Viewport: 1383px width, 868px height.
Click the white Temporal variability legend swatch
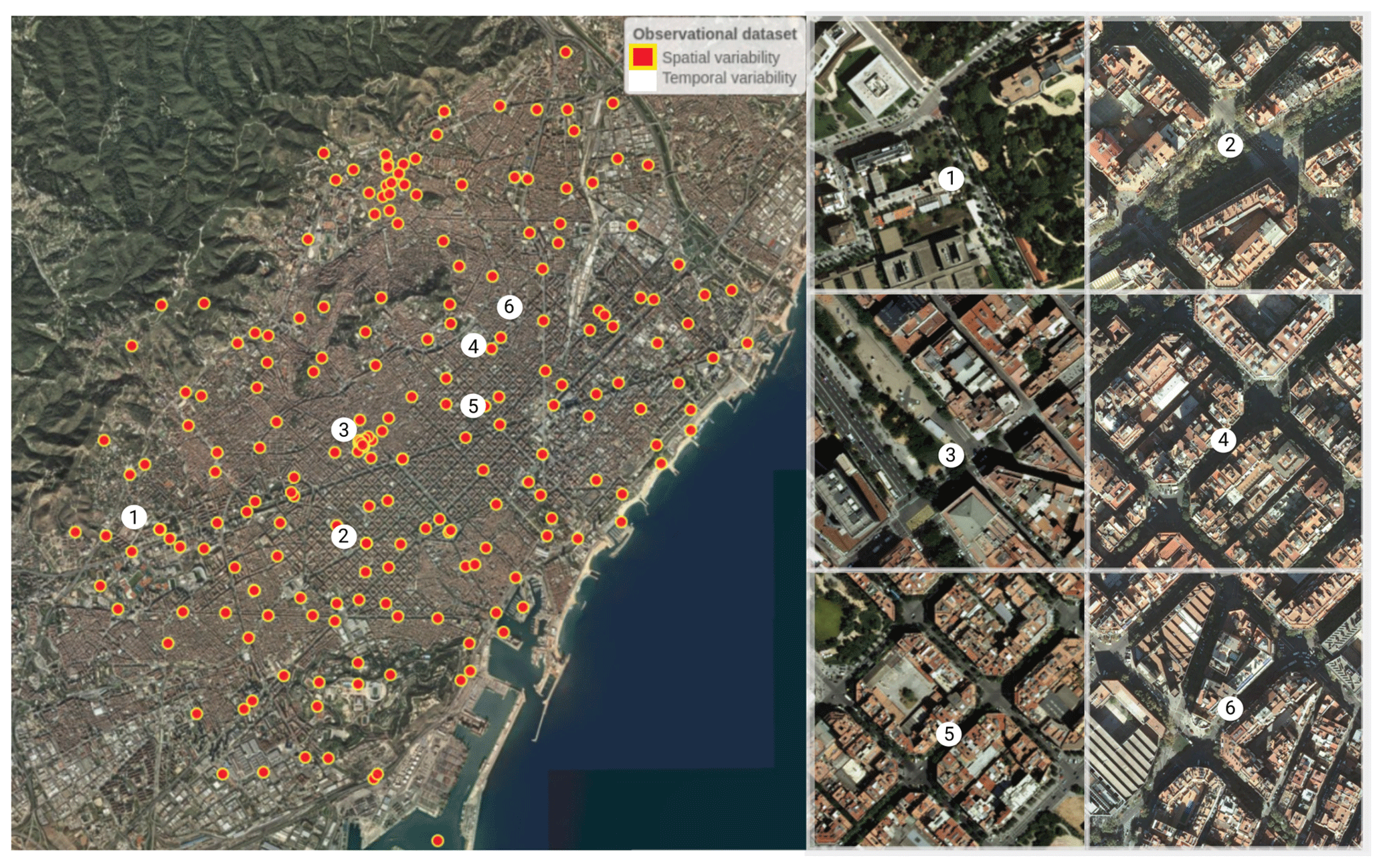click(642, 79)
